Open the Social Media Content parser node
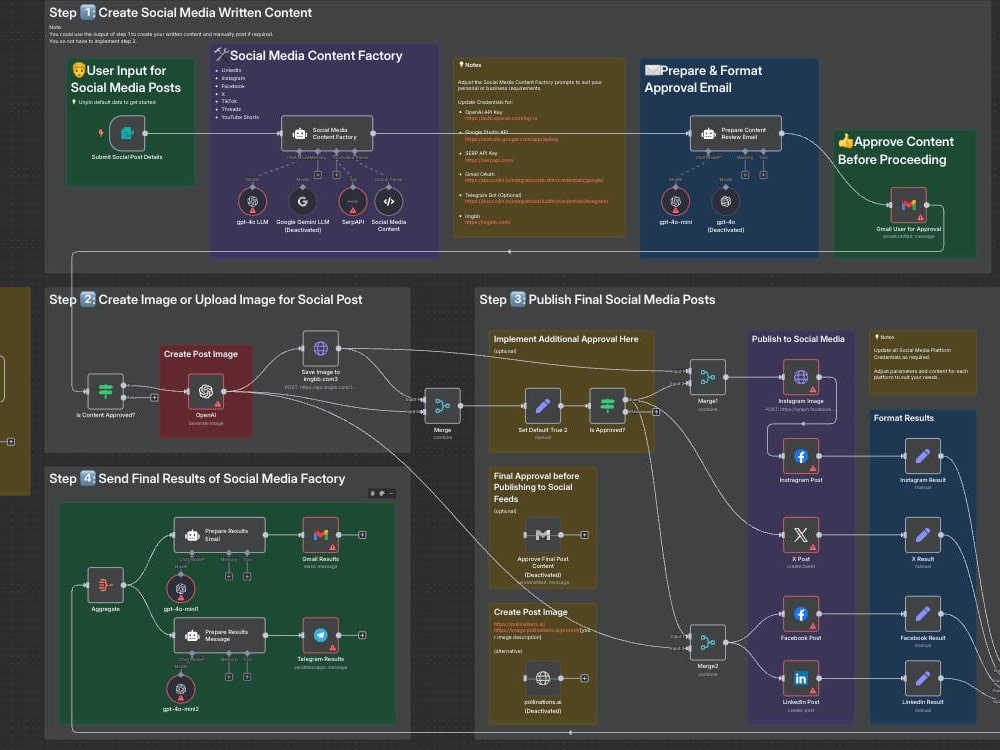Screen dimensions: 1000x750 (x=388, y=202)
